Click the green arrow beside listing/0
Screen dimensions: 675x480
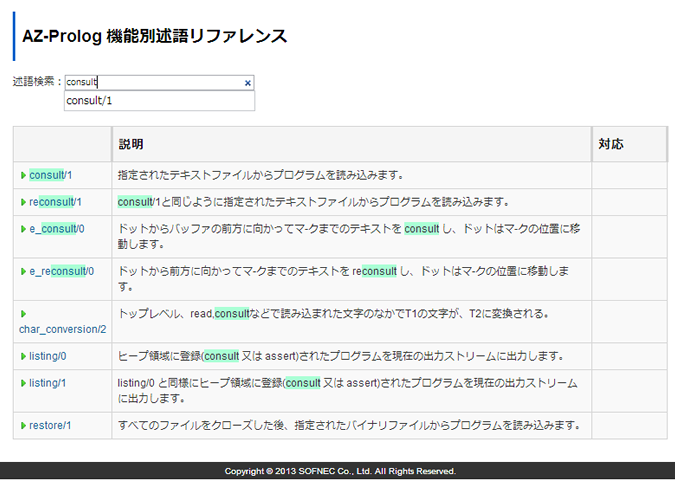tap(23, 356)
